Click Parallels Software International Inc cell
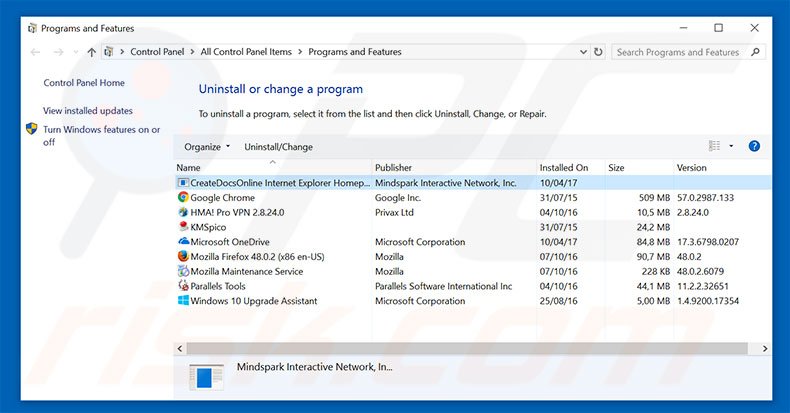 tap(443, 286)
